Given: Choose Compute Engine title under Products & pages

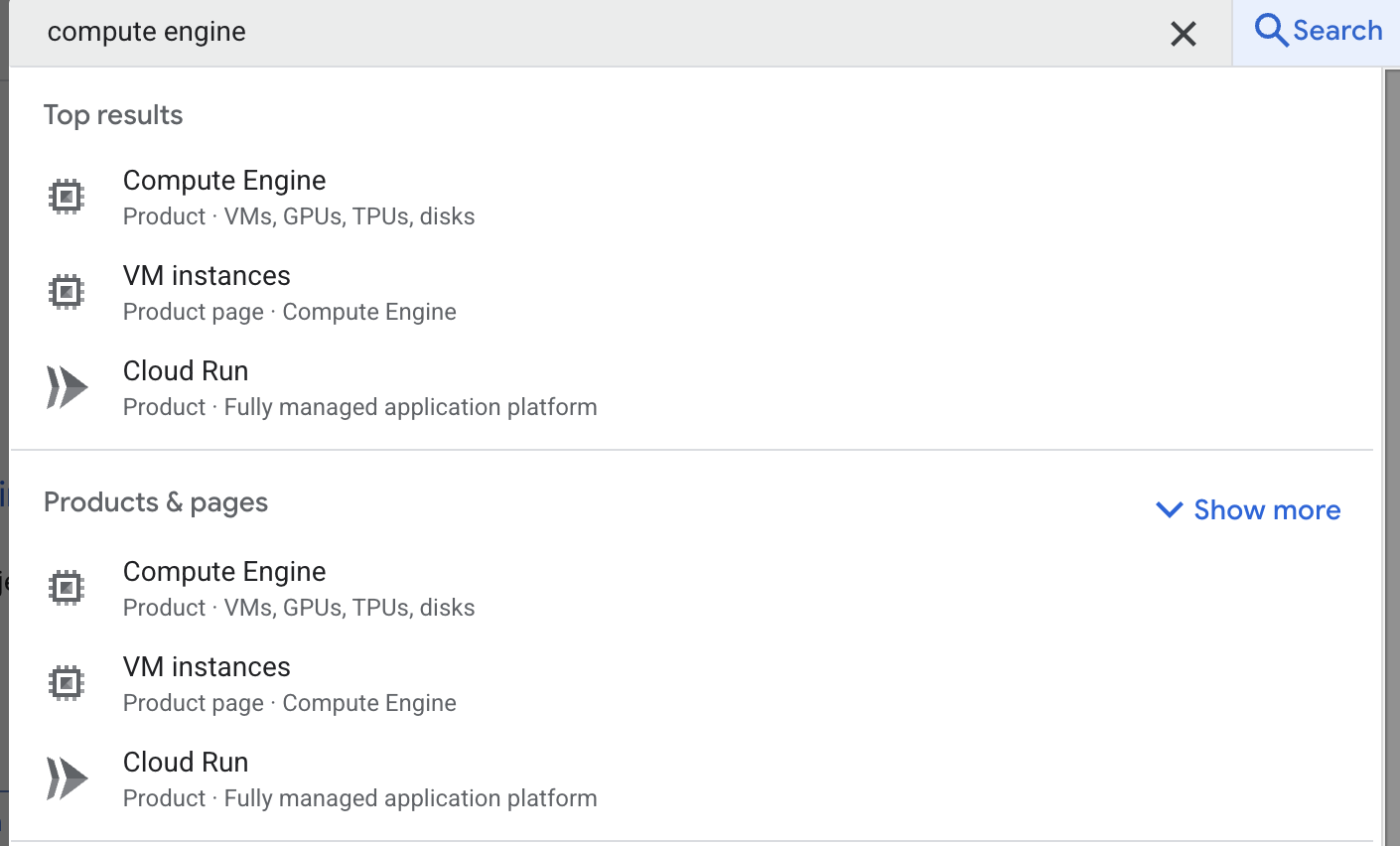Looking at the screenshot, I should (x=224, y=572).
